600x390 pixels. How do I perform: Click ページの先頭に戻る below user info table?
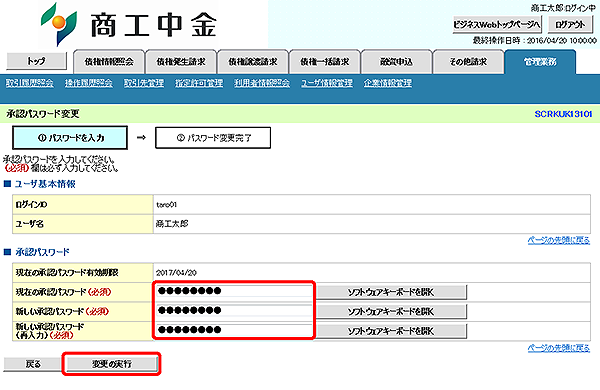(x=559, y=240)
